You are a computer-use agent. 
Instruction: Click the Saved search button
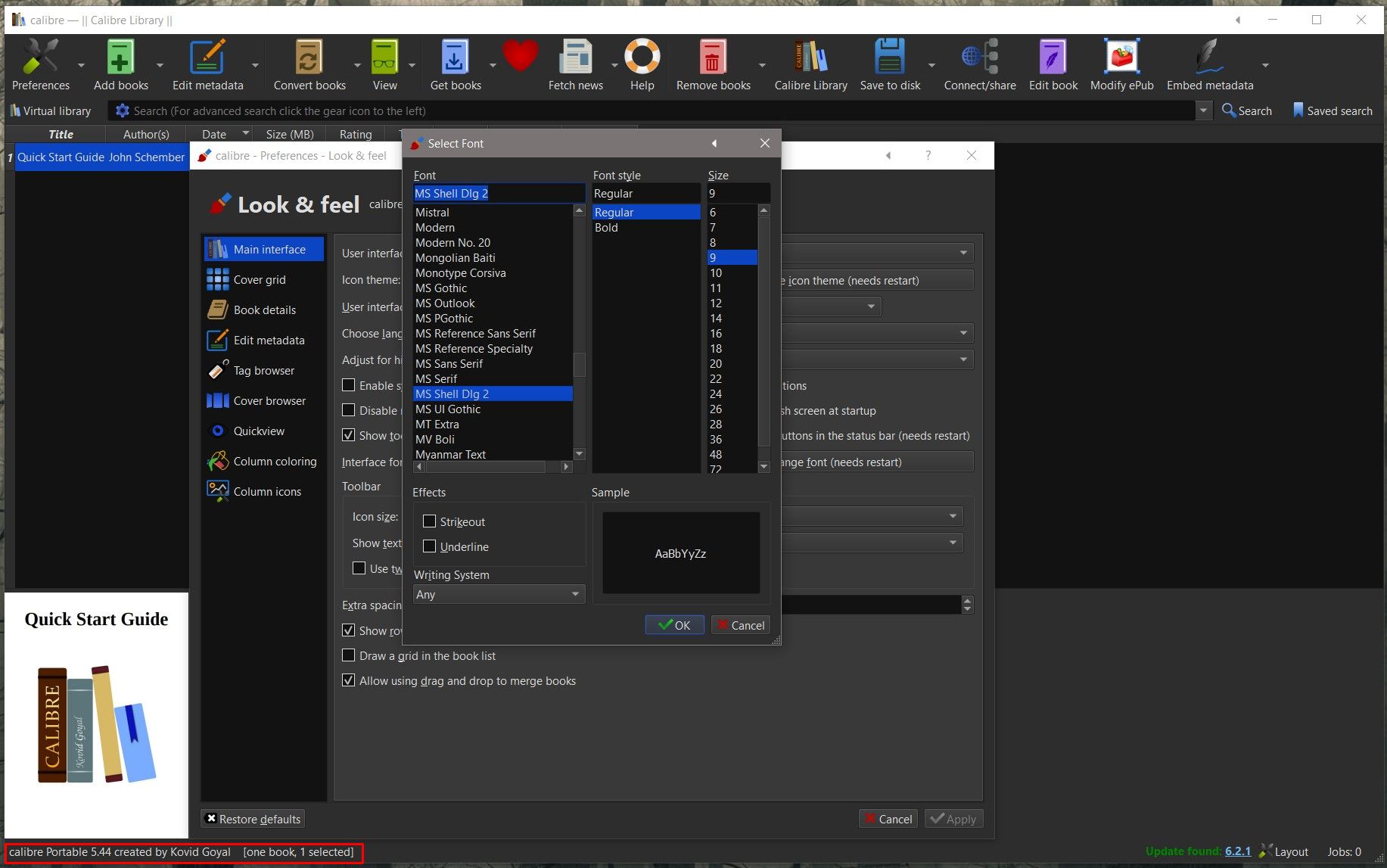click(1333, 110)
